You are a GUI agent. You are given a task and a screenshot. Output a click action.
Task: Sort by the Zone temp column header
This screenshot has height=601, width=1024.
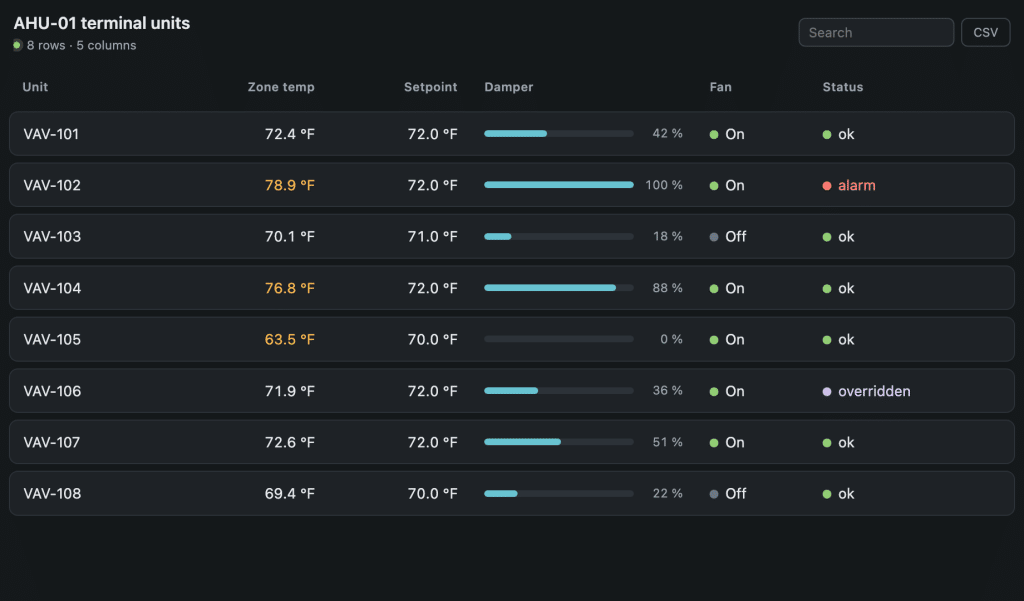[281, 87]
